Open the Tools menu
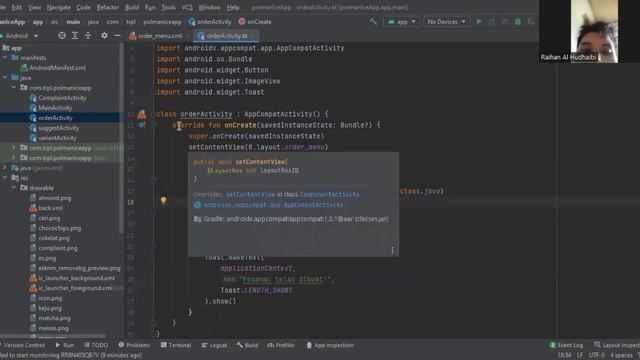The image size is (640, 360). point(169,7)
